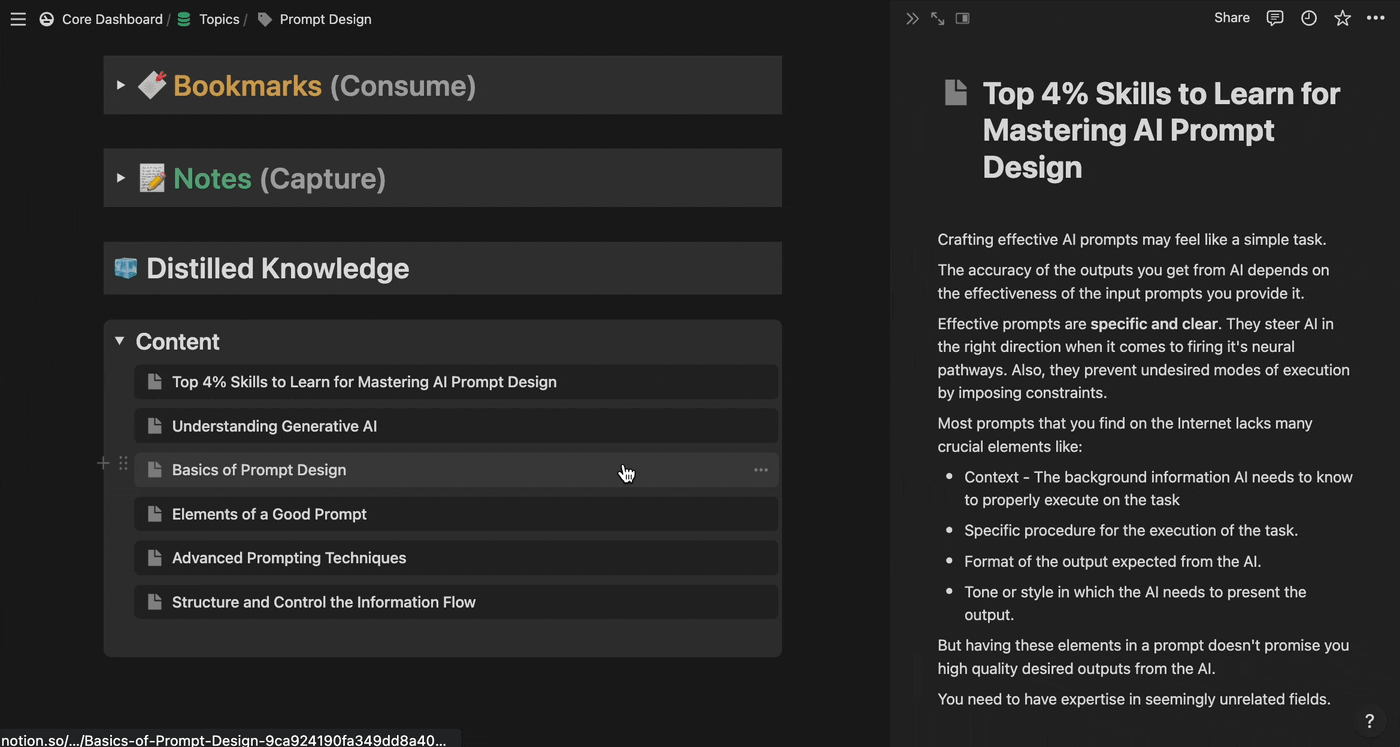
Task: Collapse the Content section
Action: 119,341
